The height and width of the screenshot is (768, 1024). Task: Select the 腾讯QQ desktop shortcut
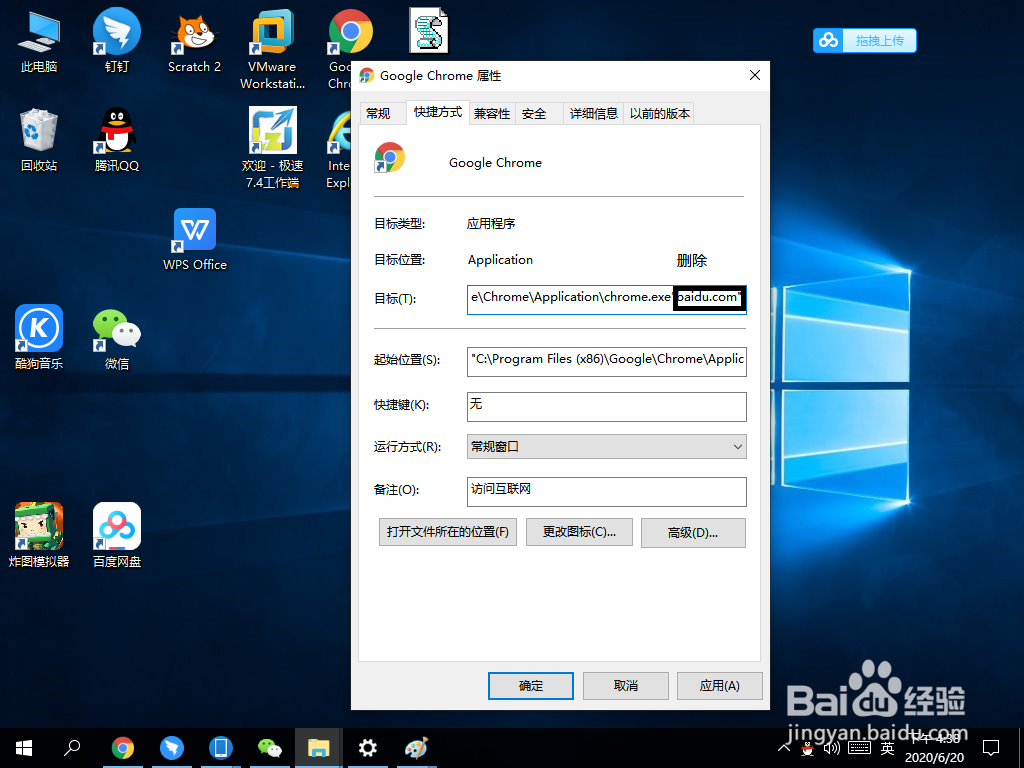[117, 140]
